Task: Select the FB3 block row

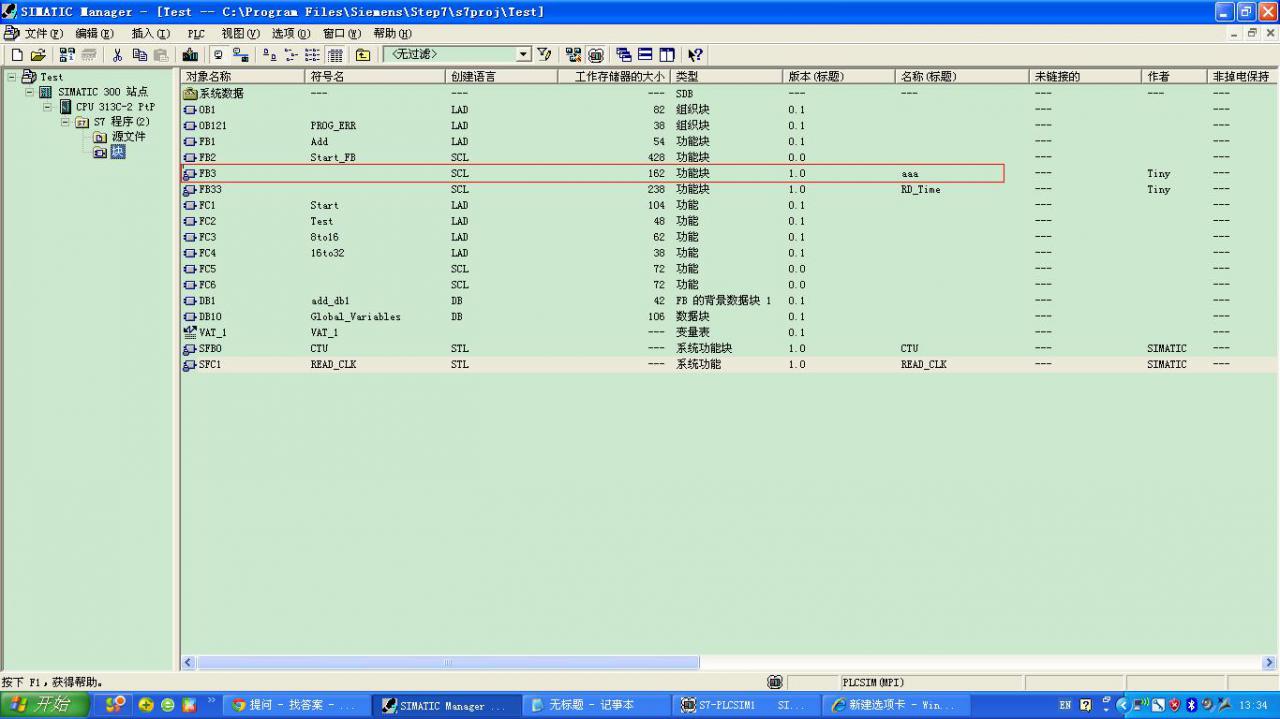Action: [592, 174]
